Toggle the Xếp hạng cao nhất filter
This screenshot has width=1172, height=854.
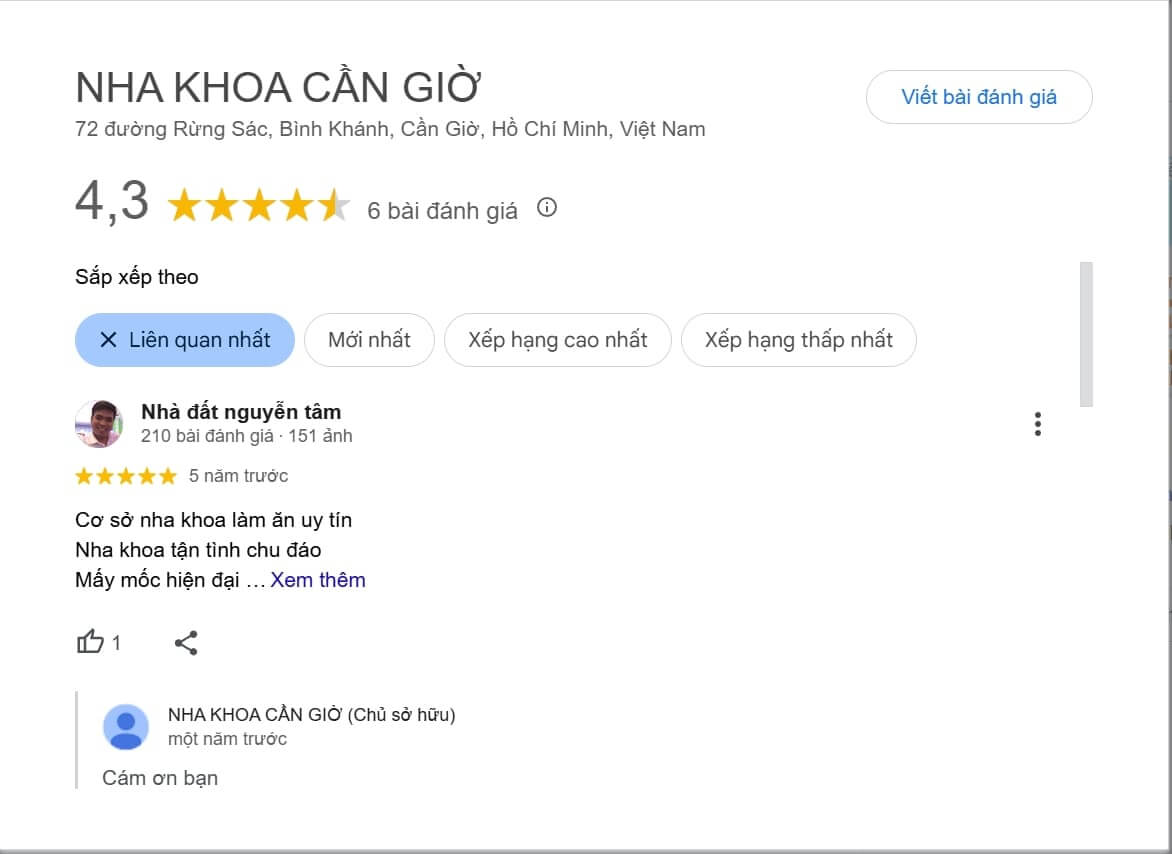pyautogui.click(x=557, y=340)
